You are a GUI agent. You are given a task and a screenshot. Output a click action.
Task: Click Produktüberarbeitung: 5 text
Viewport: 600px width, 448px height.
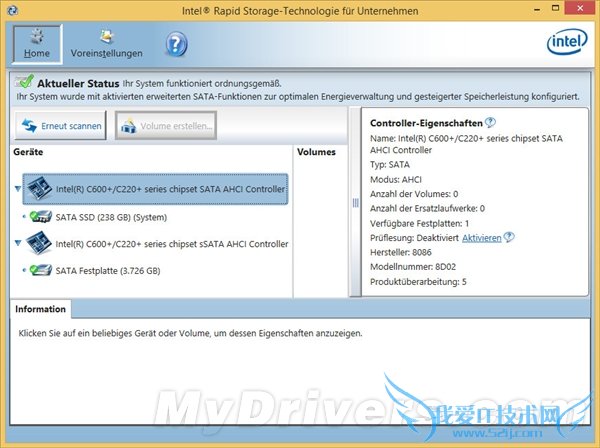tap(418, 282)
